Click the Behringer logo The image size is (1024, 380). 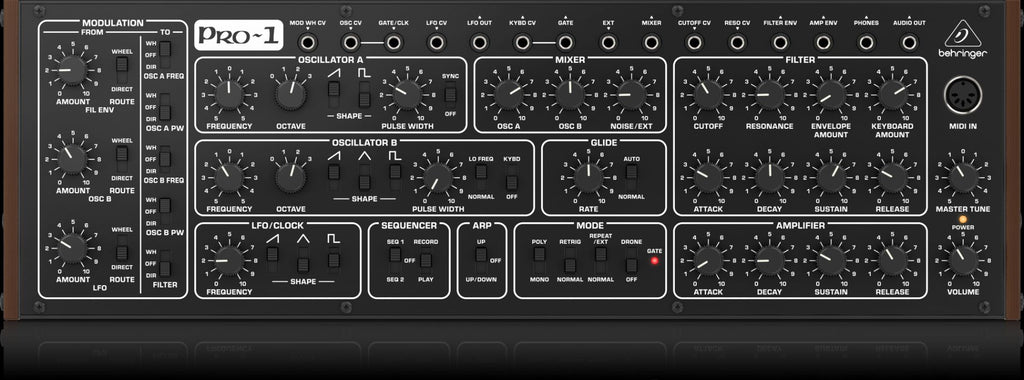[x=963, y=40]
